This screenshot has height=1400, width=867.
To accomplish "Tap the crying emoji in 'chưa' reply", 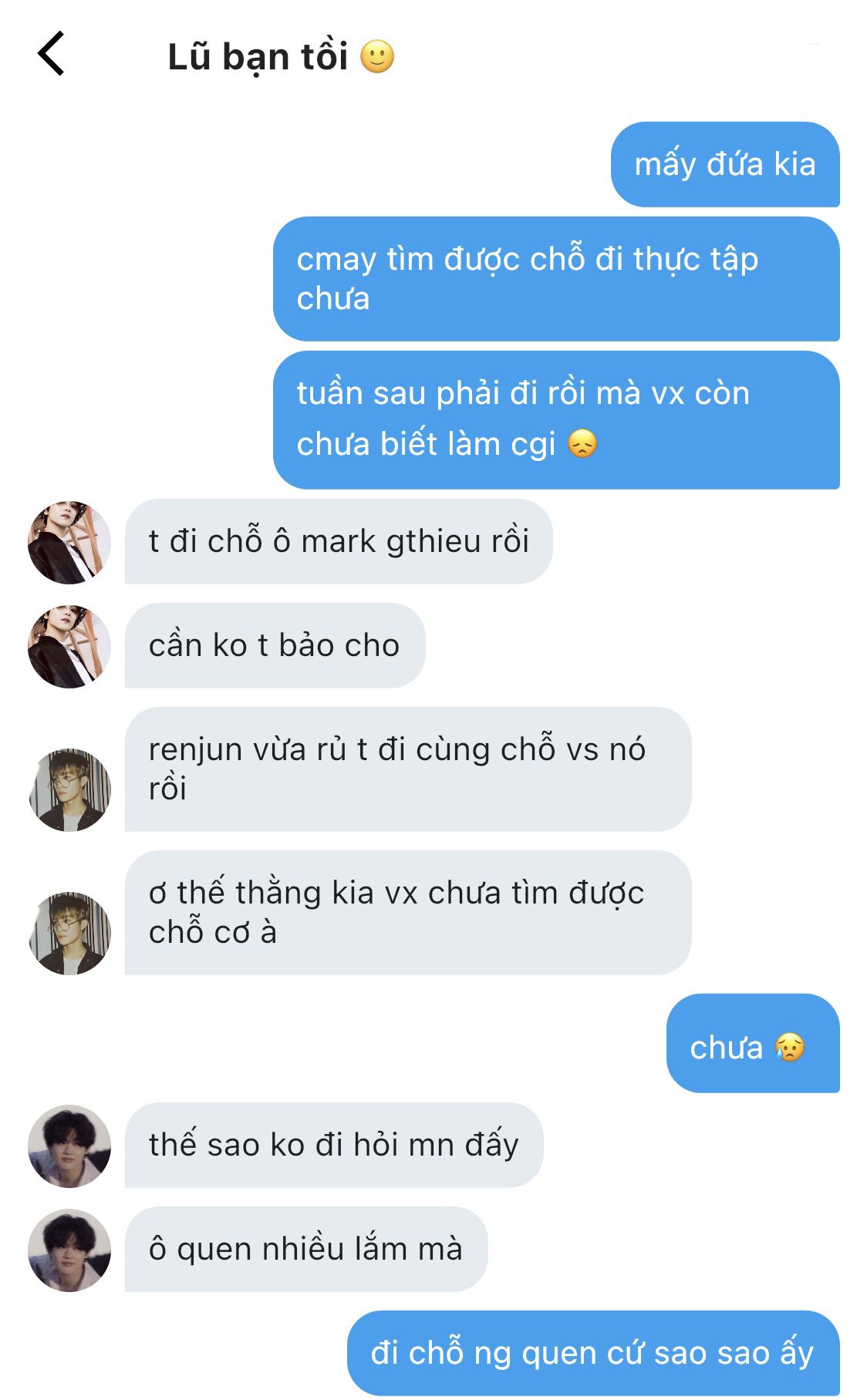I will tap(790, 1047).
